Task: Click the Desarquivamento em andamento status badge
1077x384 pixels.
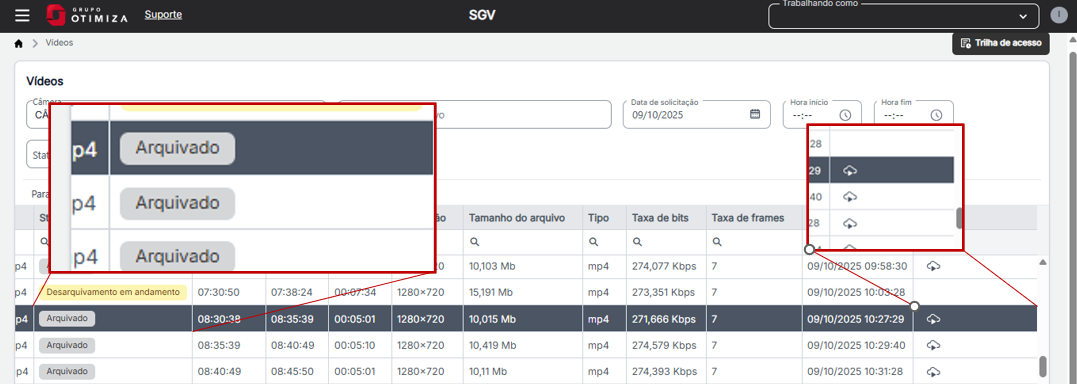Action: coord(113,292)
